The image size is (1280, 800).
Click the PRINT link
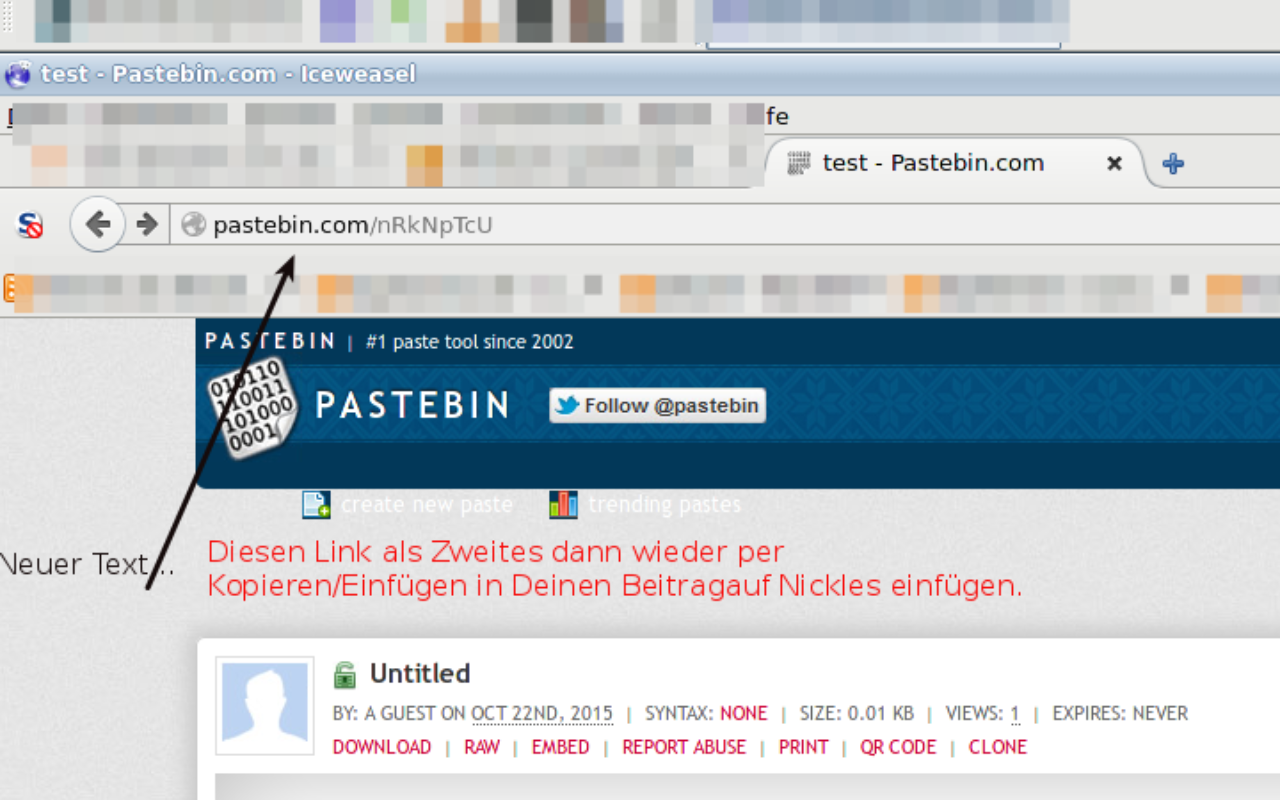click(x=804, y=747)
